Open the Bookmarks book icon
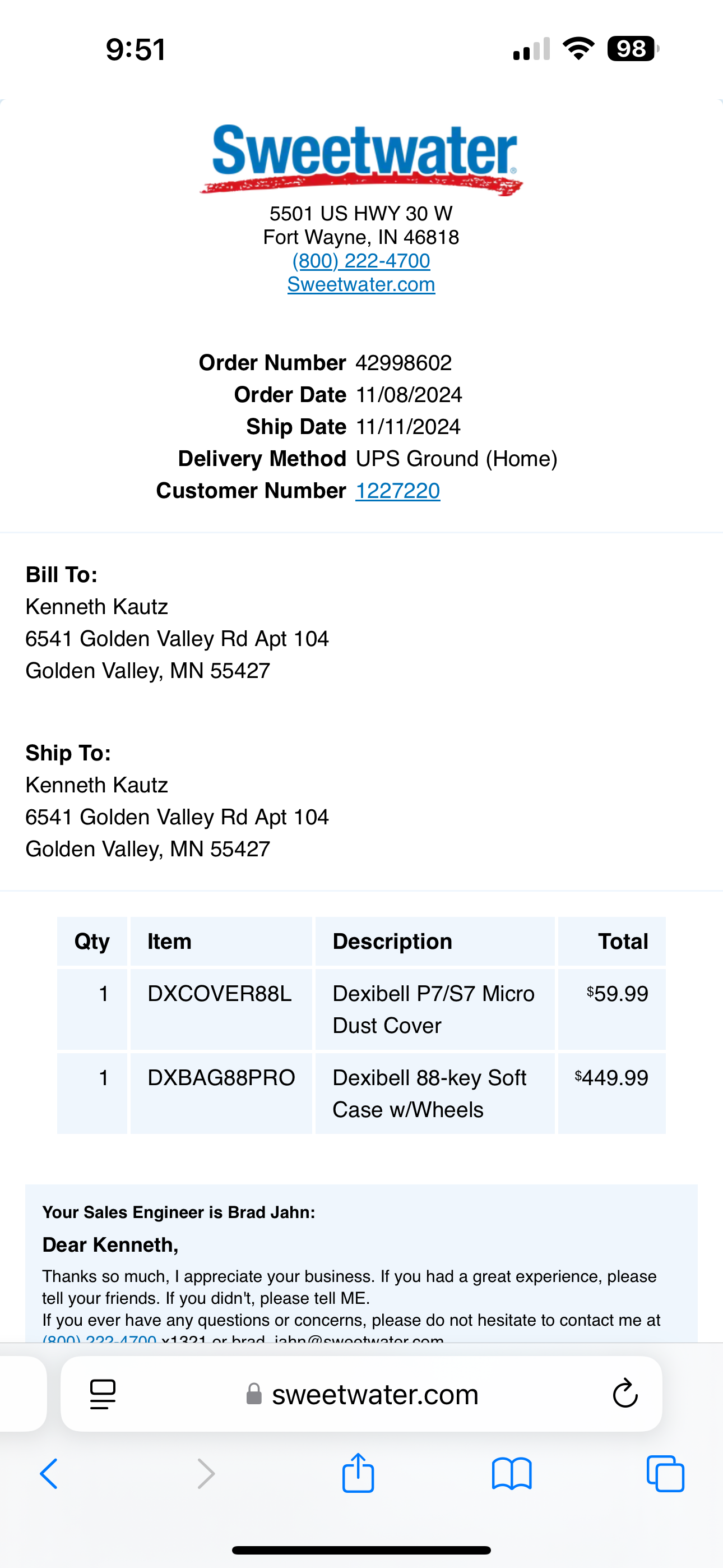Viewport: 723px width, 1568px height. pyautogui.click(x=512, y=1474)
